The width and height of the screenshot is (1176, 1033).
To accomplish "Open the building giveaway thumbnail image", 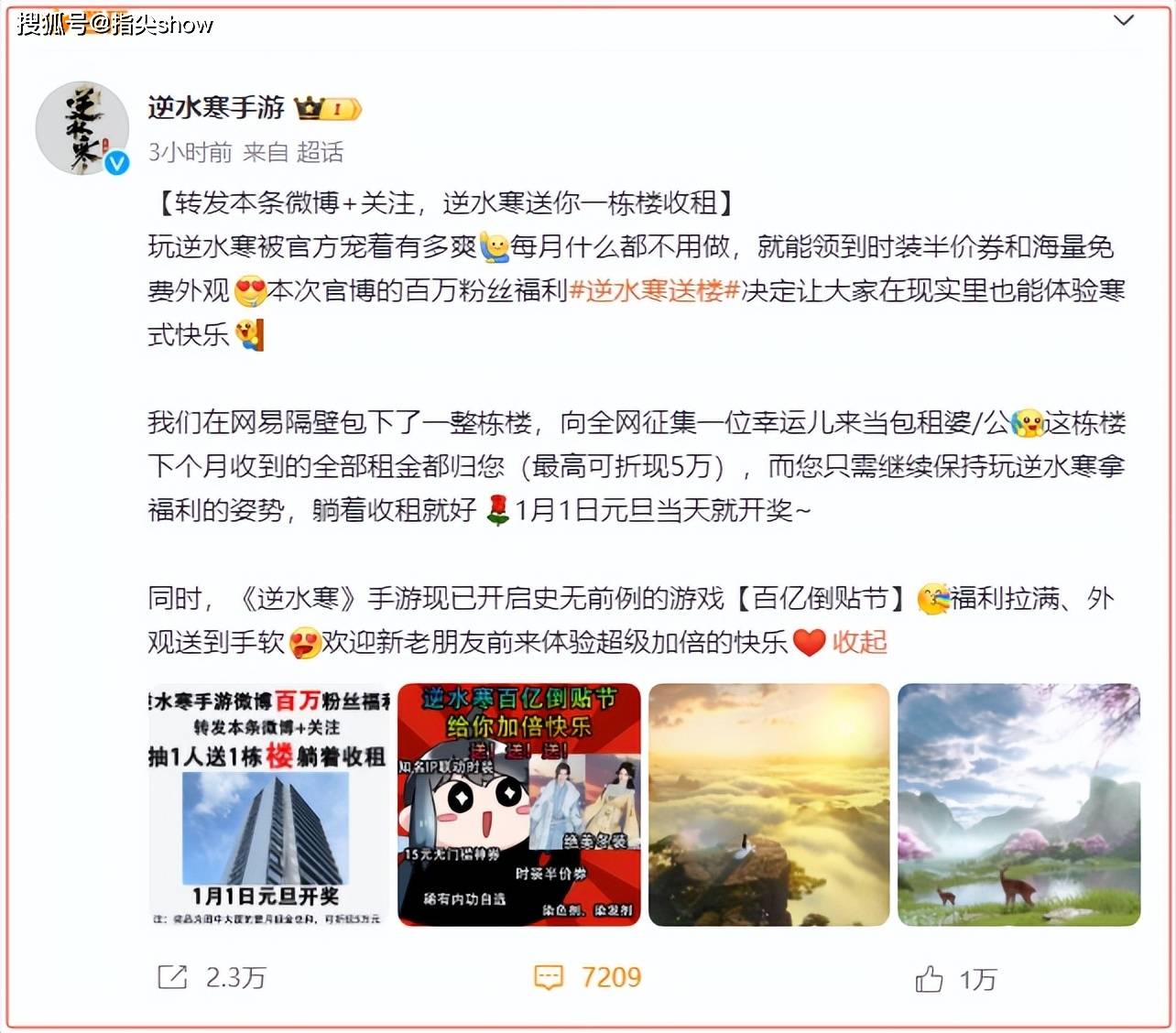I will (x=268, y=804).
